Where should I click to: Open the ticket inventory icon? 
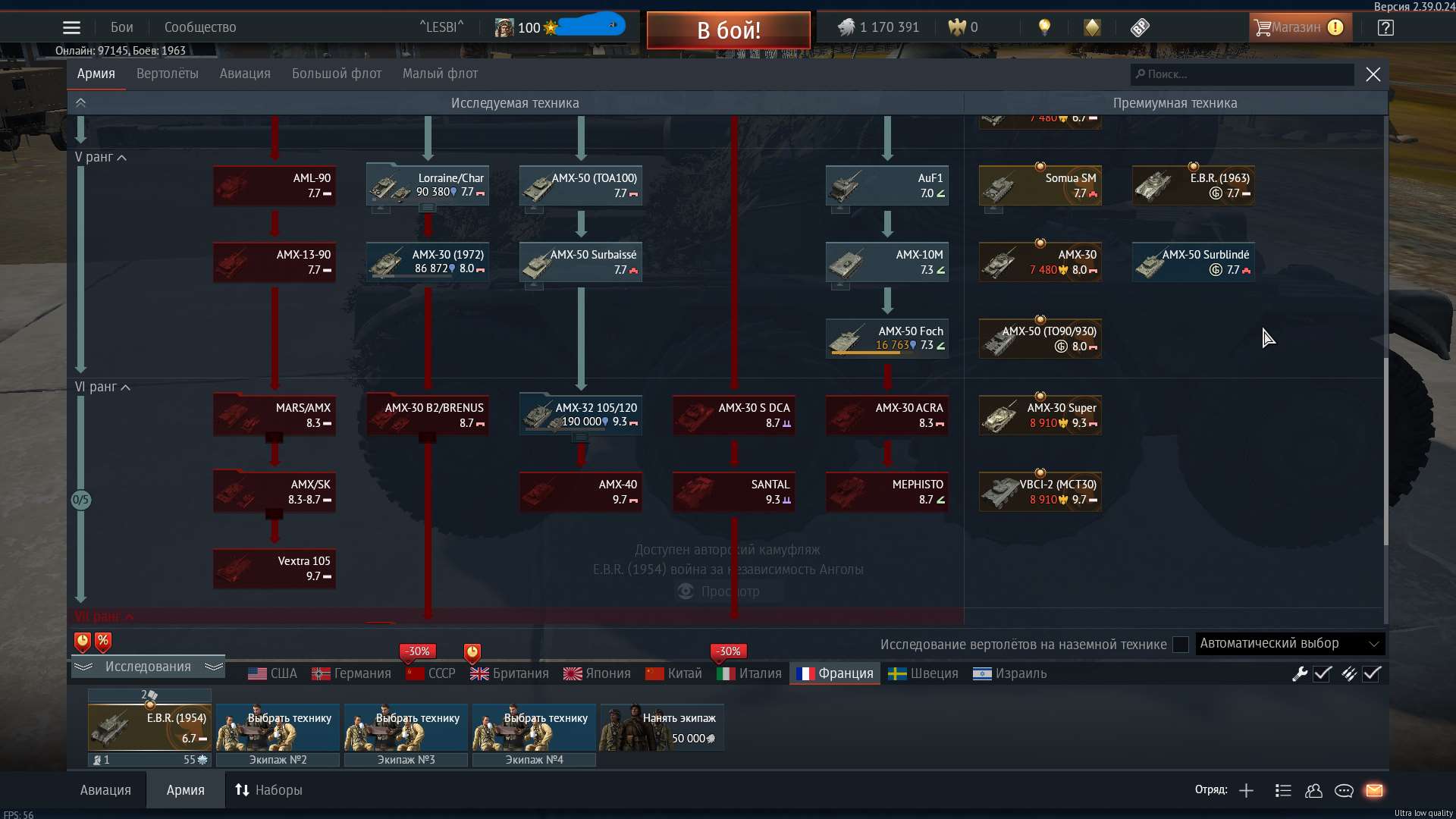[1140, 27]
